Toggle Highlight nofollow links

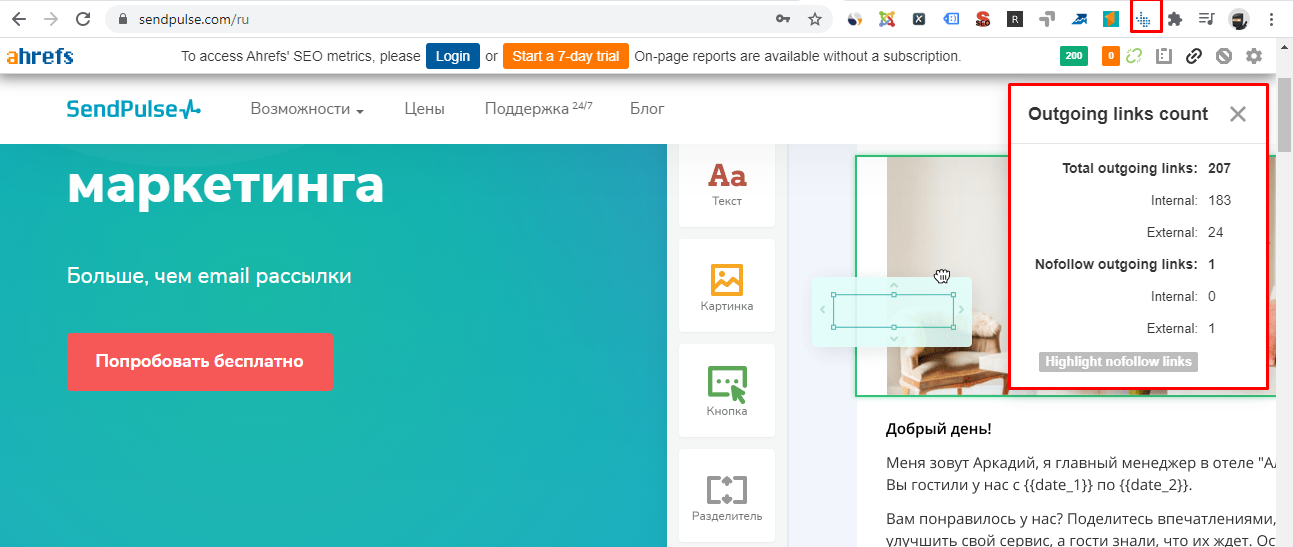[x=1118, y=361]
